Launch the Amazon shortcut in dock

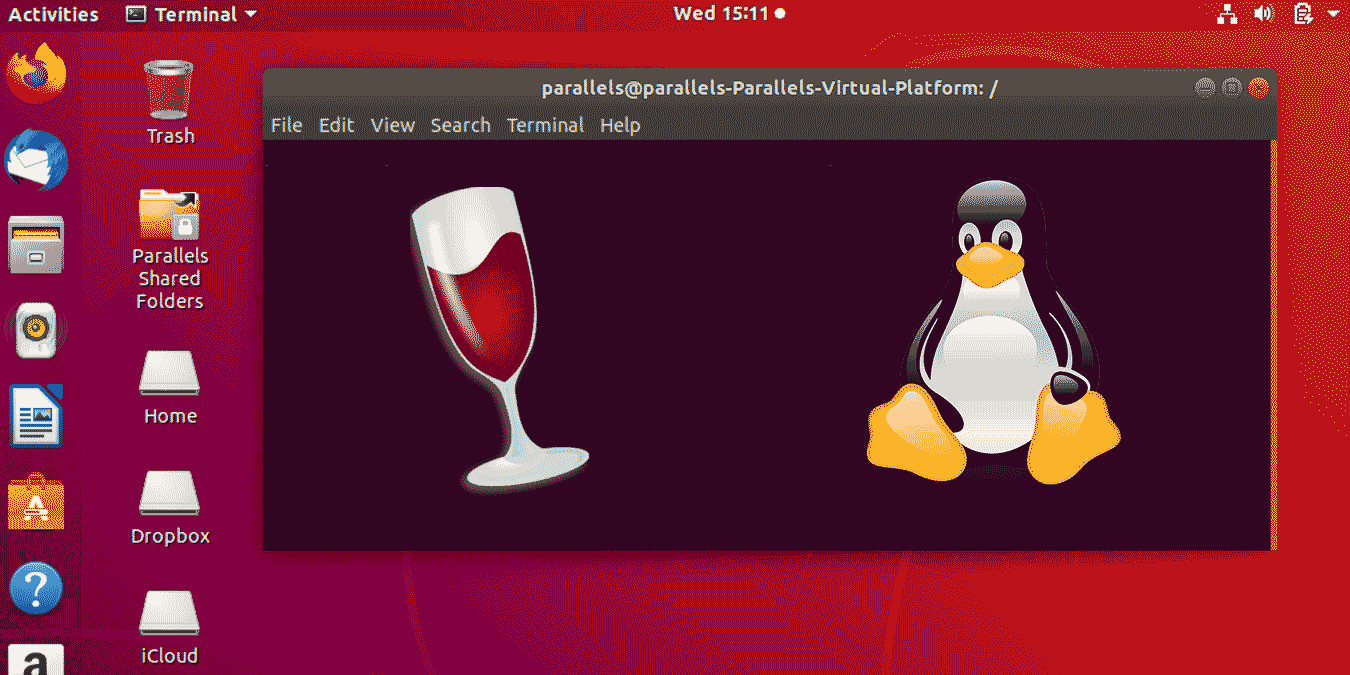[x=37, y=660]
